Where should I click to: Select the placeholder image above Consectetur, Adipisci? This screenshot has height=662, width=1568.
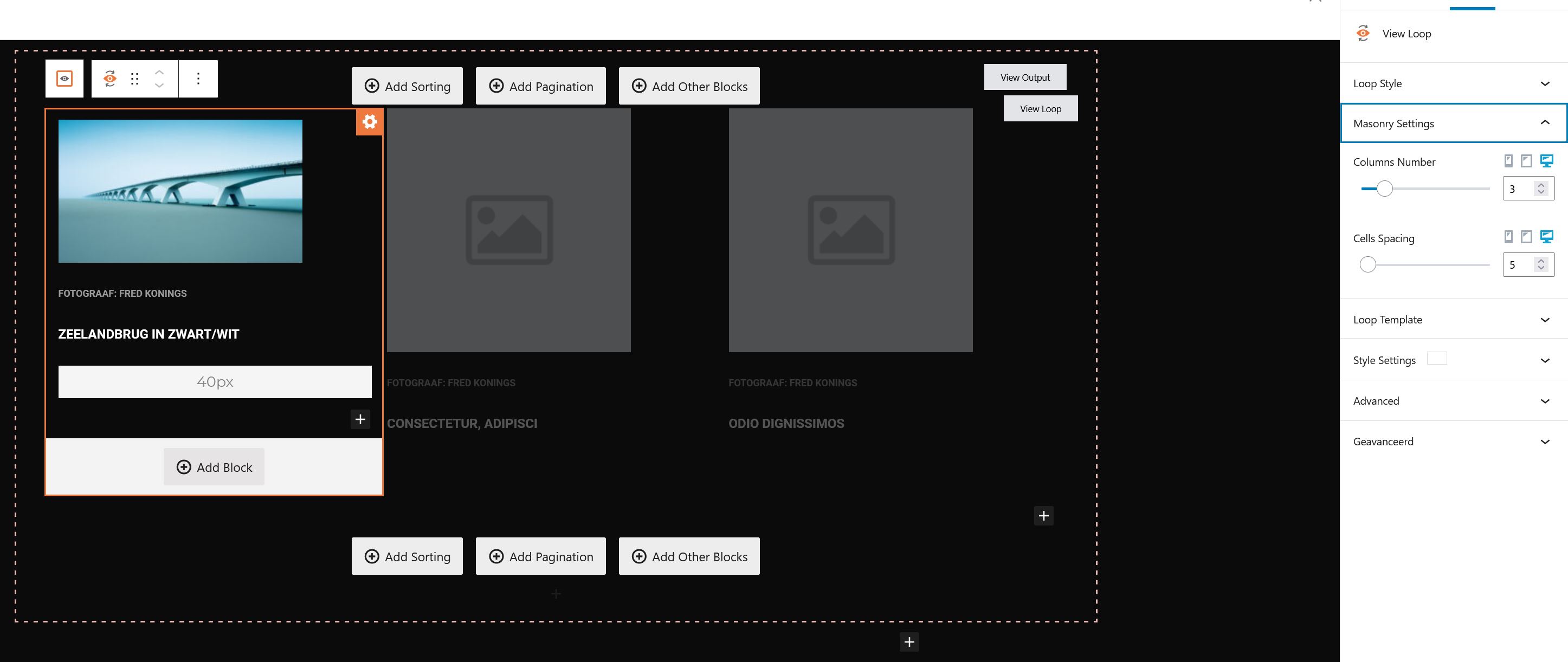point(509,230)
